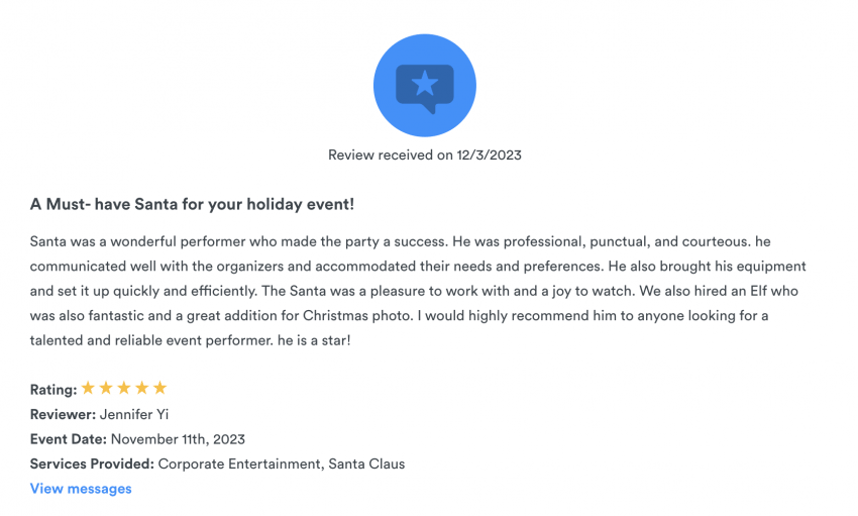This screenshot has width=858, height=516.
Task: Click the review title about must-have Santa
Action: (192, 205)
